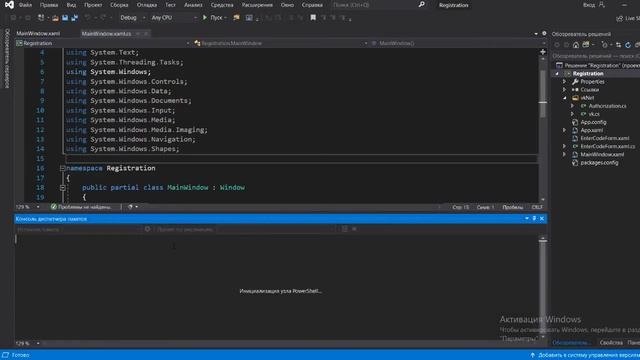Viewport: 640px width, 360px height.
Task: Pin the package manager console panel
Action: tap(534, 219)
